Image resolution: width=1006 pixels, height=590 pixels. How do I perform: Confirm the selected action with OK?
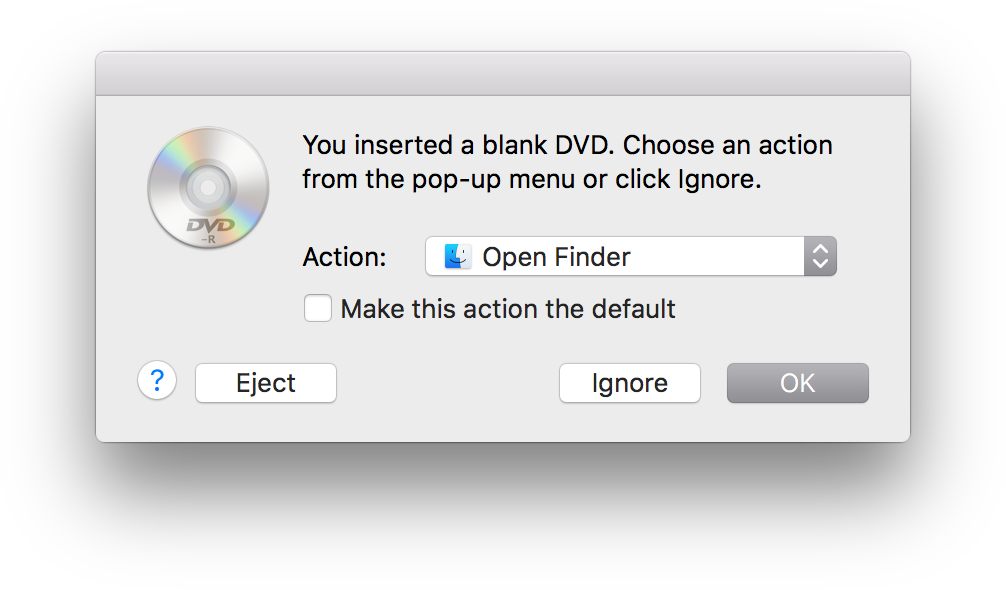click(797, 383)
